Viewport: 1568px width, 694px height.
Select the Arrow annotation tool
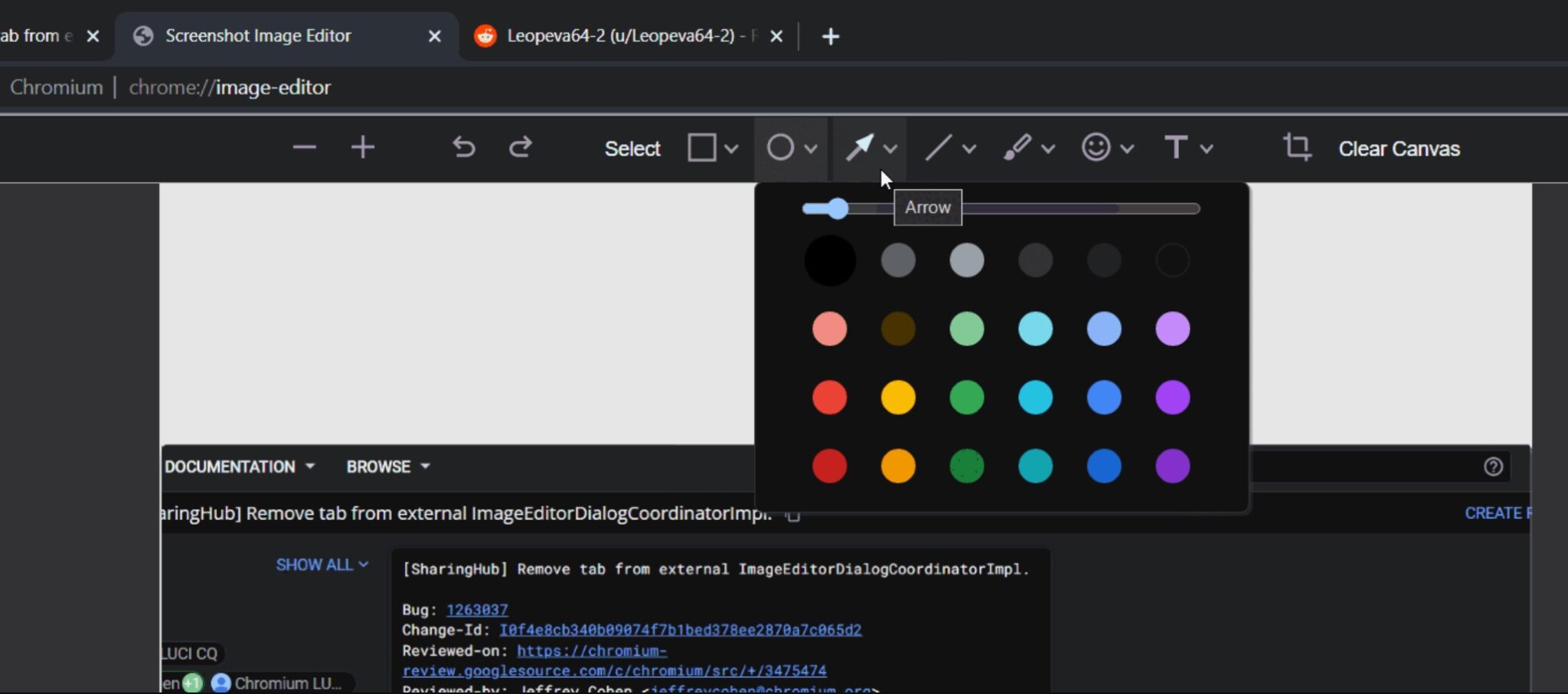click(861, 147)
